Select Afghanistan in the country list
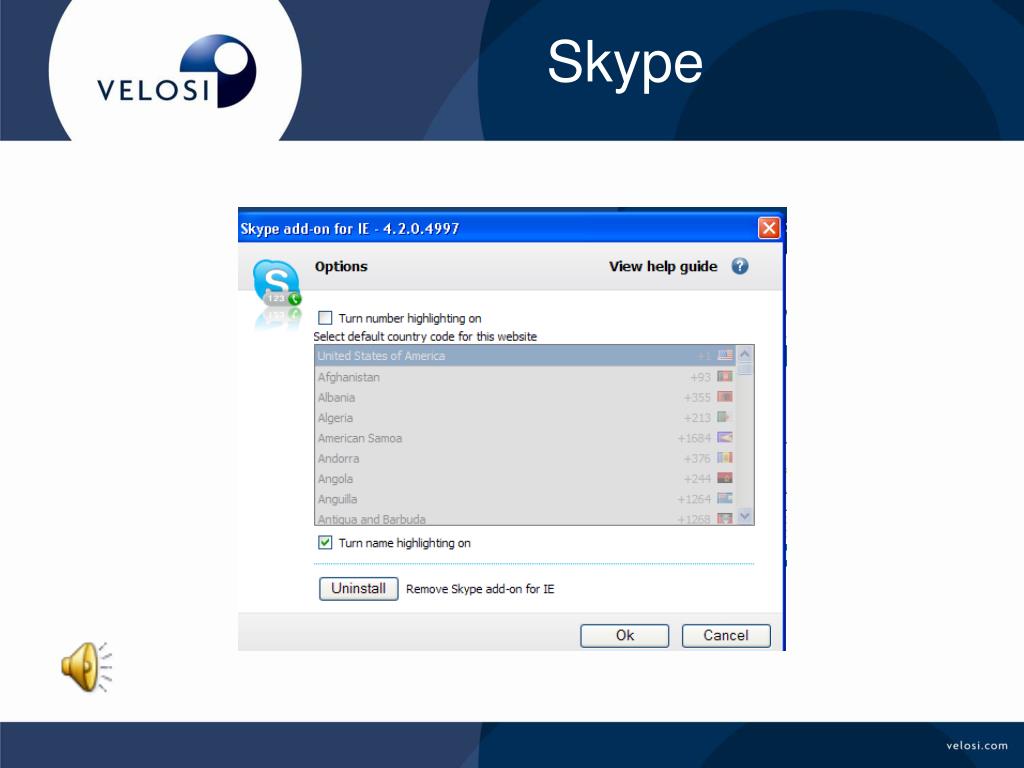Viewport: 1024px width, 768px height. click(x=526, y=377)
